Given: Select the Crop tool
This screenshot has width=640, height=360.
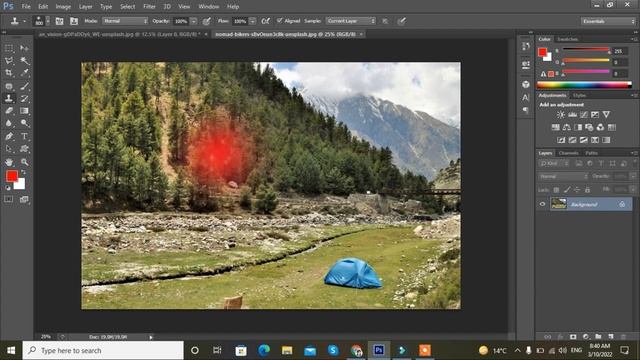Looking at the screenshot, I should tap(9, 73).
